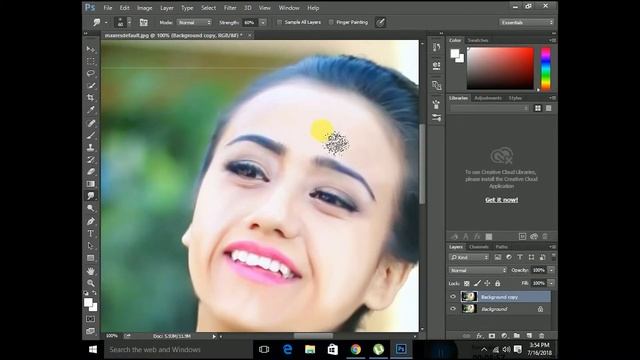
Task: Select the Quick Selection tool
Action: [91, 86]
